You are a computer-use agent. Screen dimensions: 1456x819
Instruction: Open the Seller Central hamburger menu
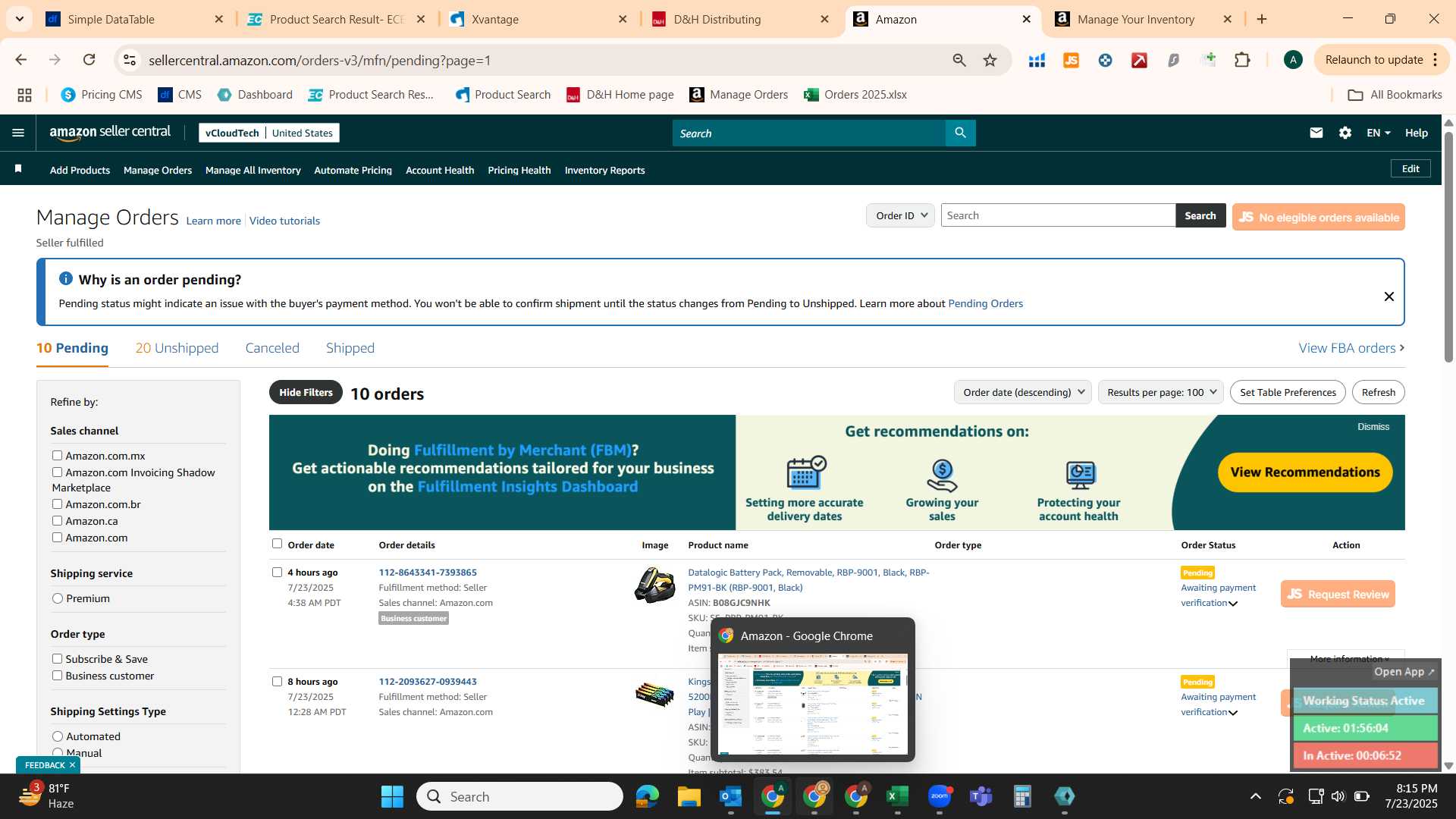18,133
